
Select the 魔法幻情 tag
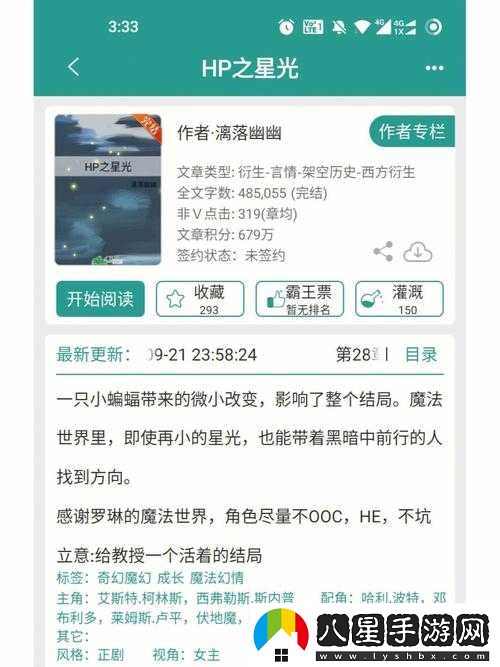coord(217,578)
